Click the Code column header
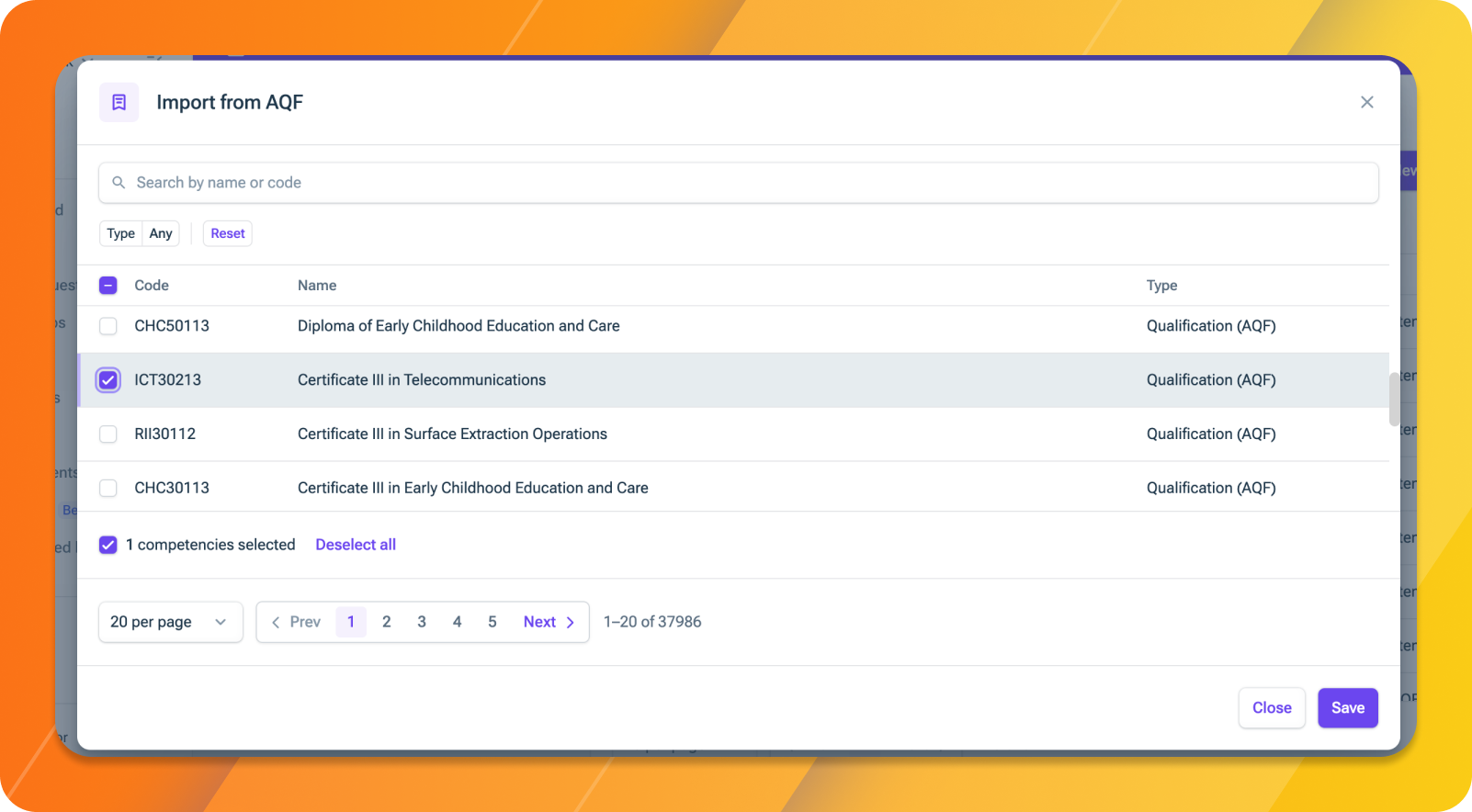Viewport: 1472px width, 812px height. pyautogui.click(x=152, y=286)
